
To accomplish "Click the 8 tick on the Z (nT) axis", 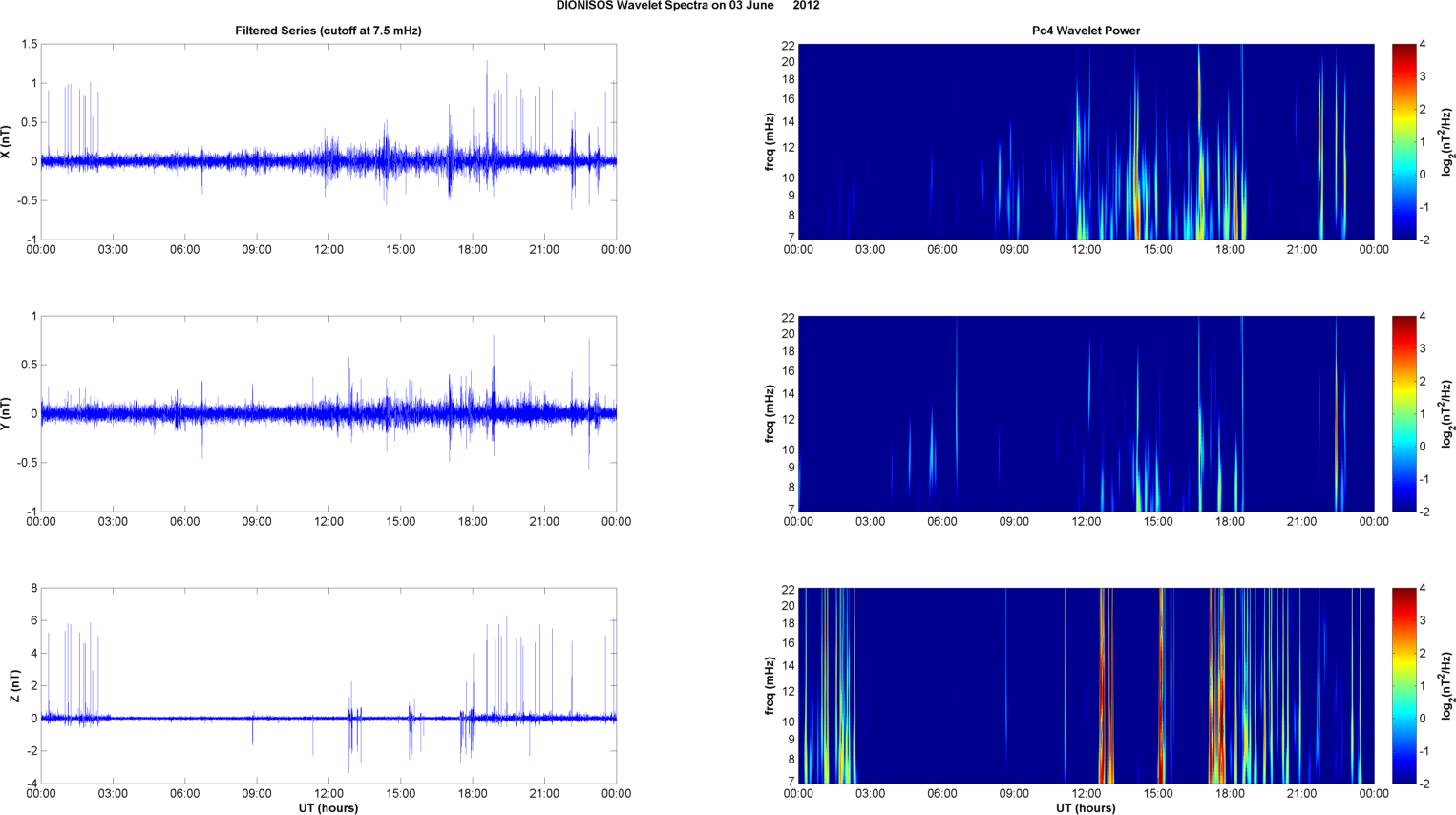I will [x=33, y=589].
